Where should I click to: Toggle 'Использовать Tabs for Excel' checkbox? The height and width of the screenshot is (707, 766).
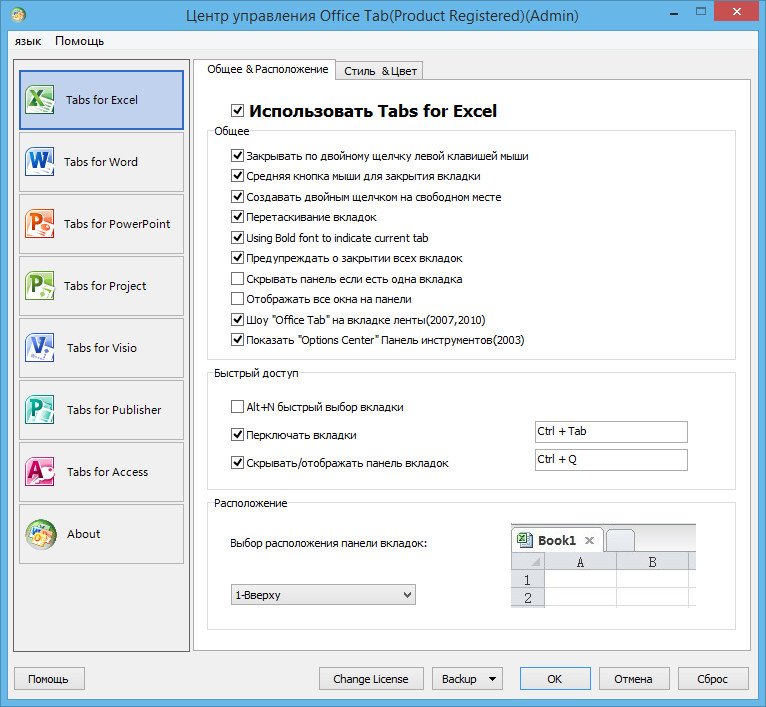pyautogui.click(x=237, y=110)
